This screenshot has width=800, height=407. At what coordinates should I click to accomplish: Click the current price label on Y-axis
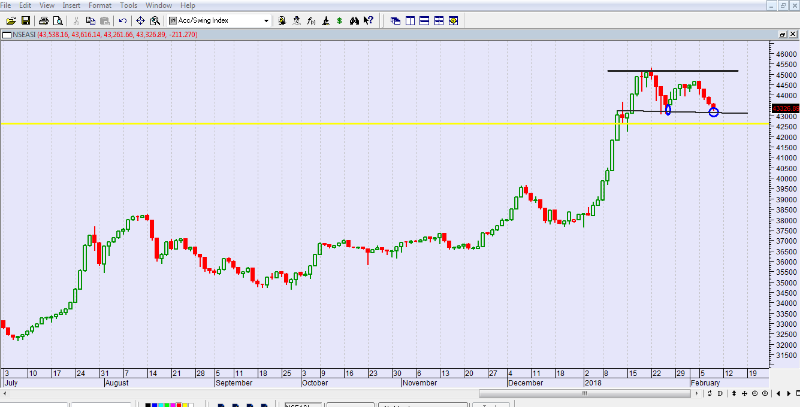(x=786, y=109)
